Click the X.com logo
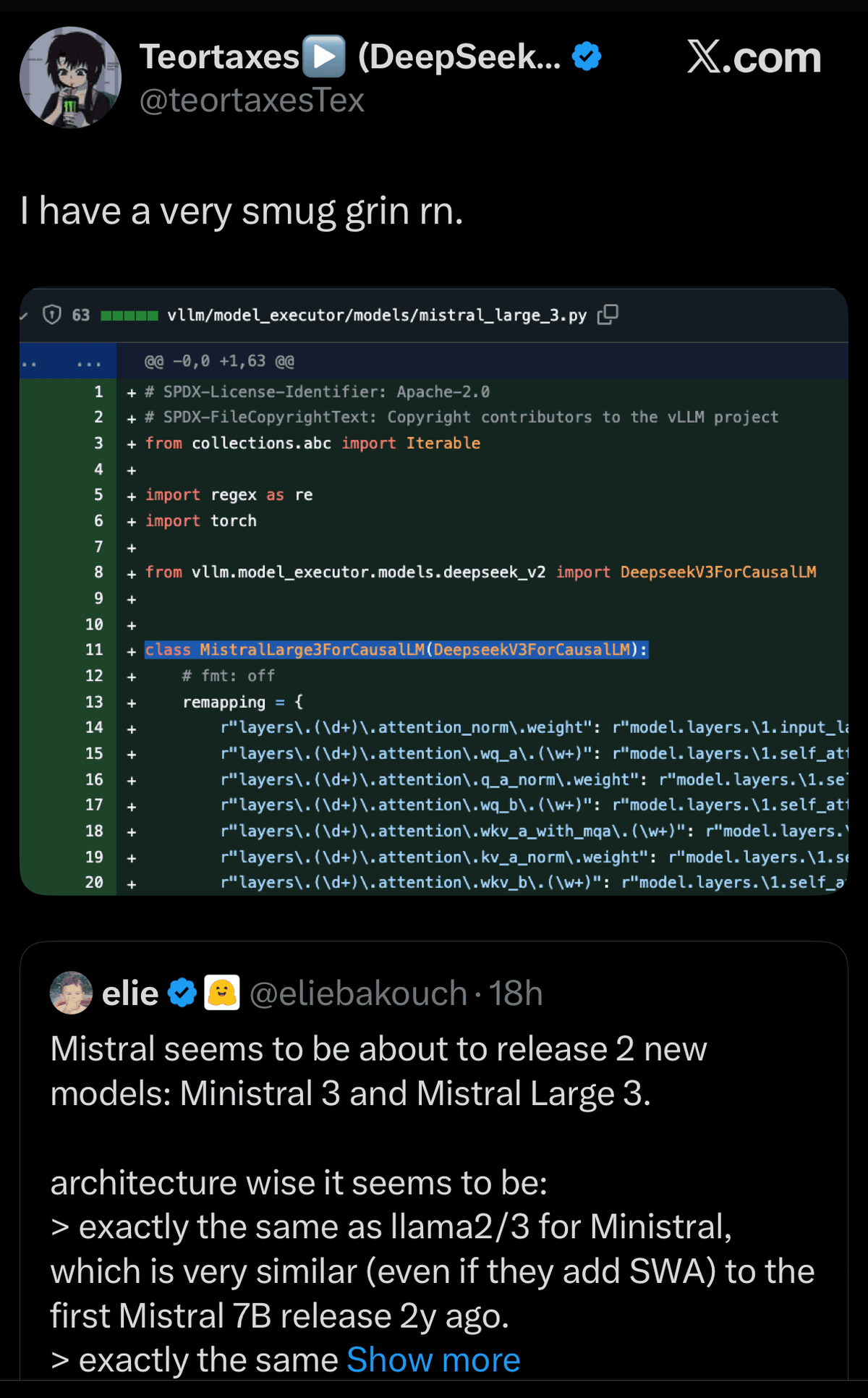Image resolution: width=868 pixels, height=1398 pixels. [x=754, y=57]
